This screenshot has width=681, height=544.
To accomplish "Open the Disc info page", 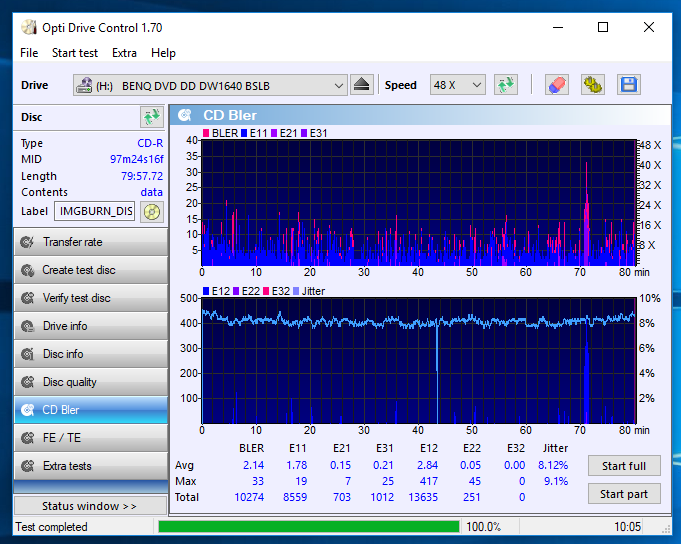I will (x=91, y=354).
